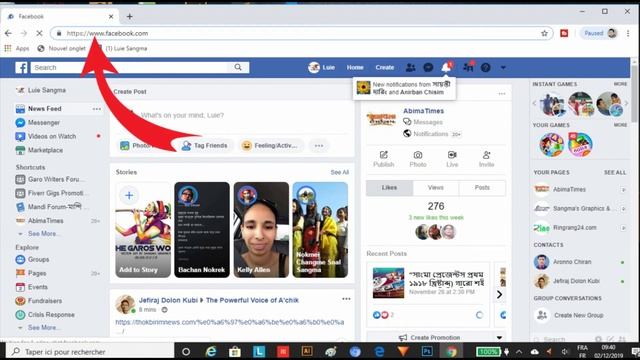640x360 pixels.
Task: Open the Apps bookmarks shortcut
Action: tap(17, 48)
